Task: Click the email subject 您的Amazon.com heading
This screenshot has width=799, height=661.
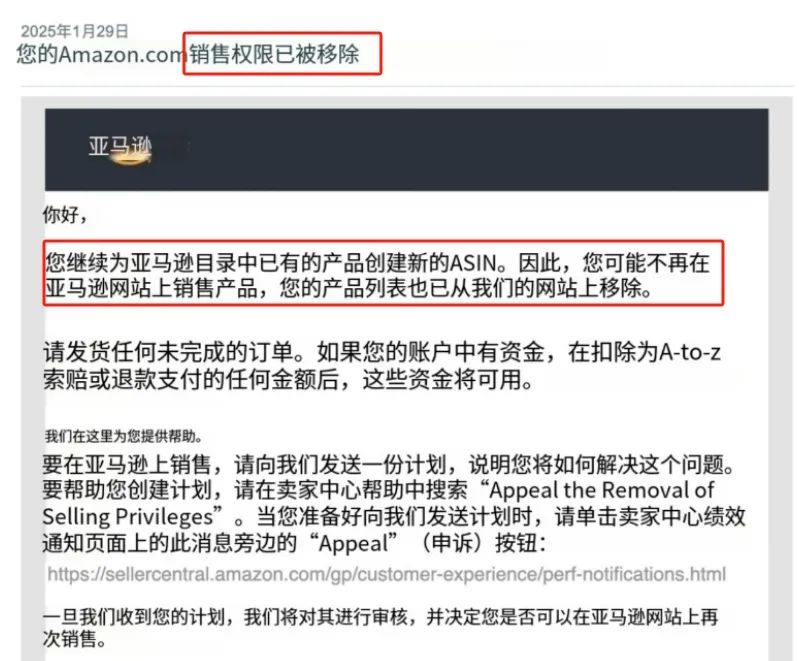Action: click(x=188, y=54)
